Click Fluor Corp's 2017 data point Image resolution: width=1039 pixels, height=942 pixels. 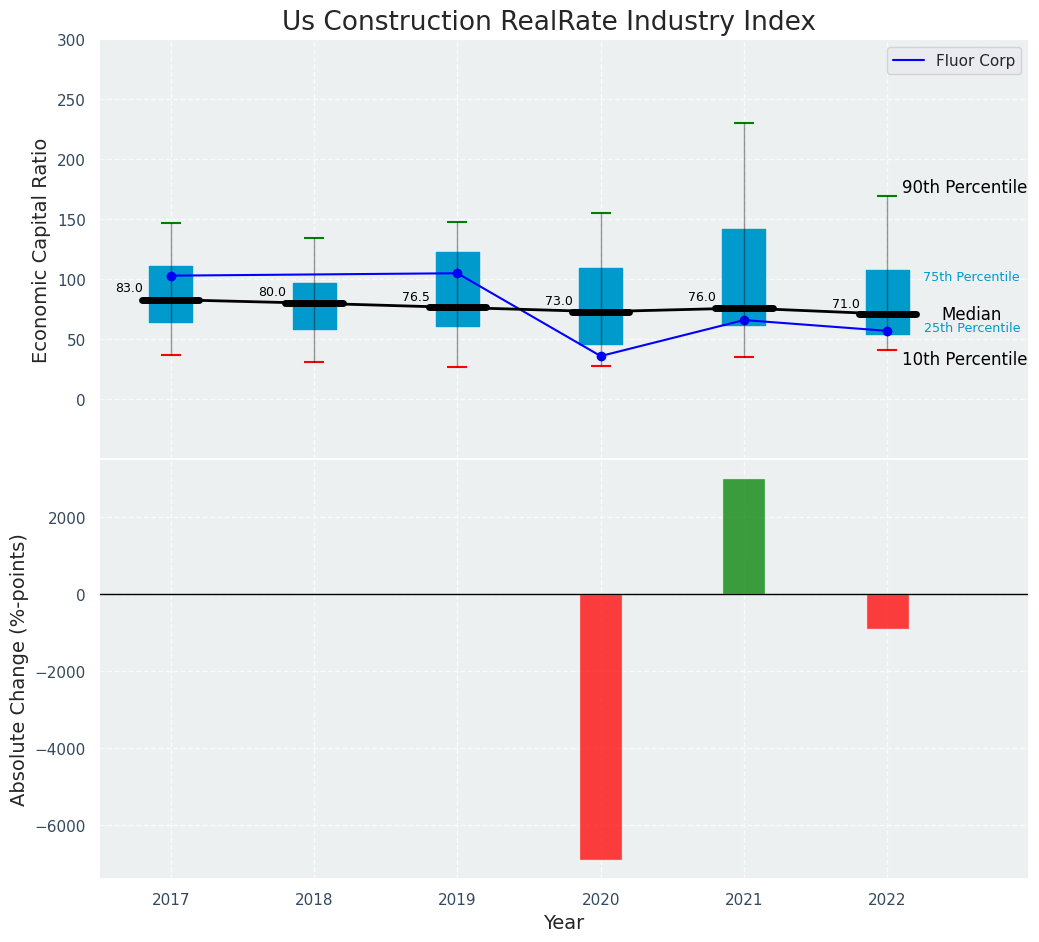tap(172, 276)
